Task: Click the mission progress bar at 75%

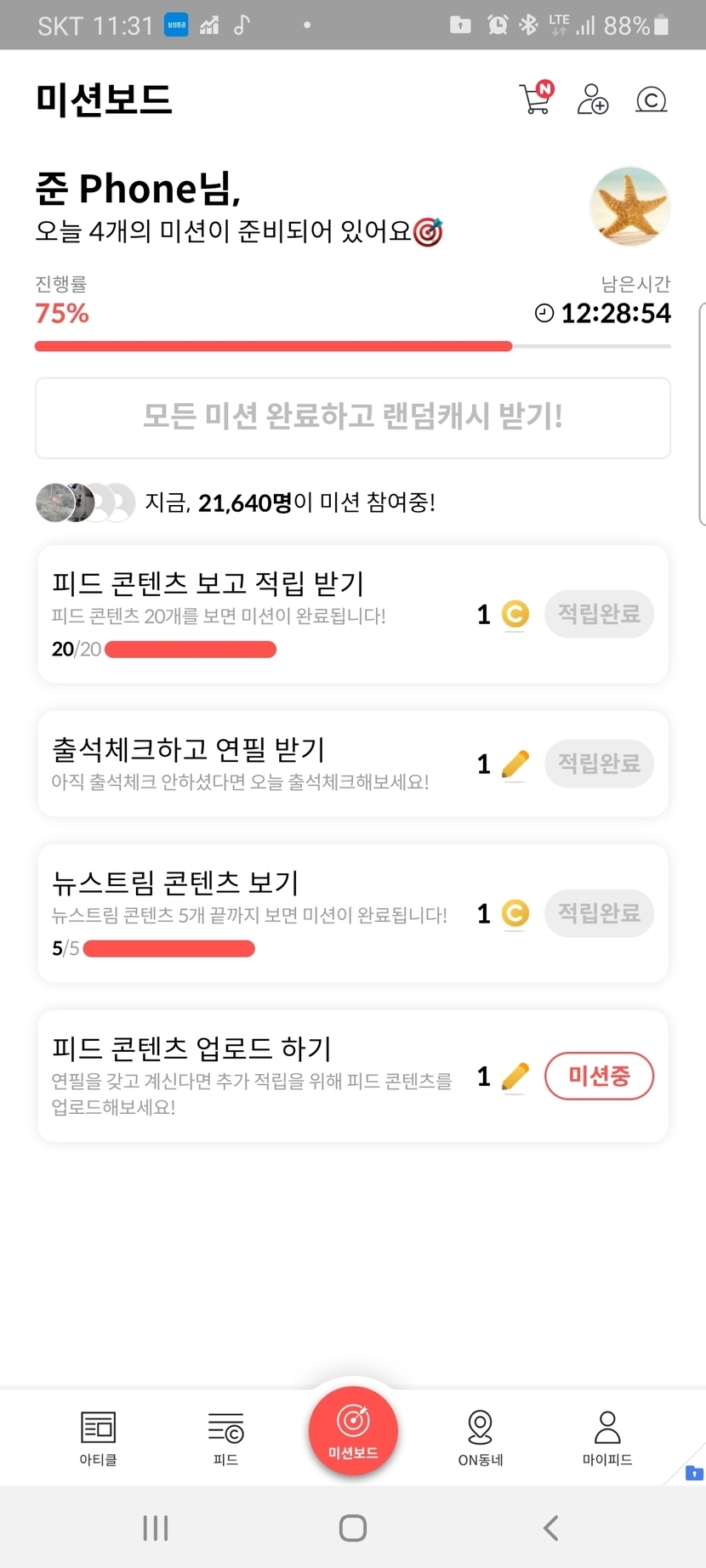Action: (353, 346)
